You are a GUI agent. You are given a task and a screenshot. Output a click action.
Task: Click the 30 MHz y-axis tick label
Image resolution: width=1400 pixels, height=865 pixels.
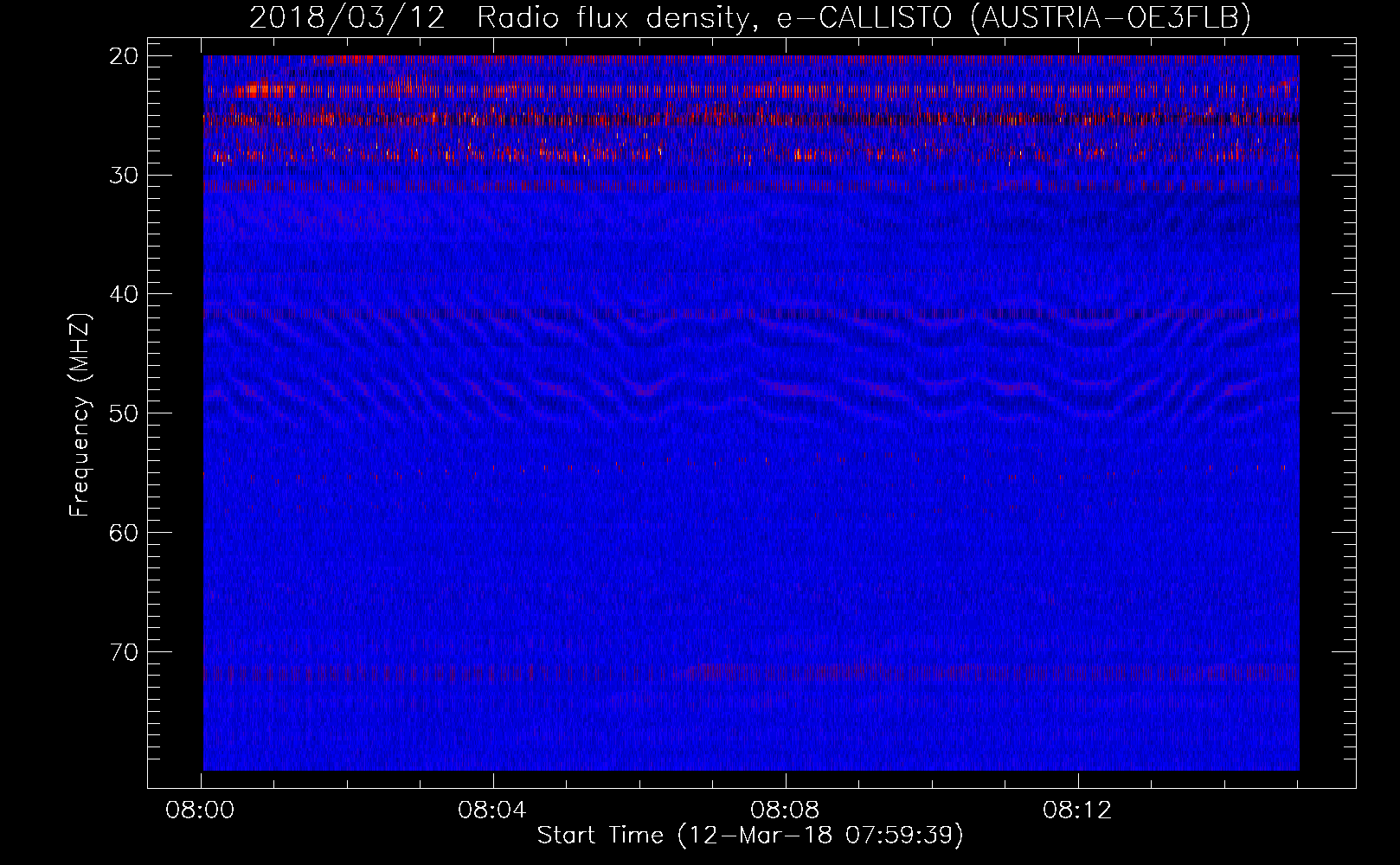point(125,175)
